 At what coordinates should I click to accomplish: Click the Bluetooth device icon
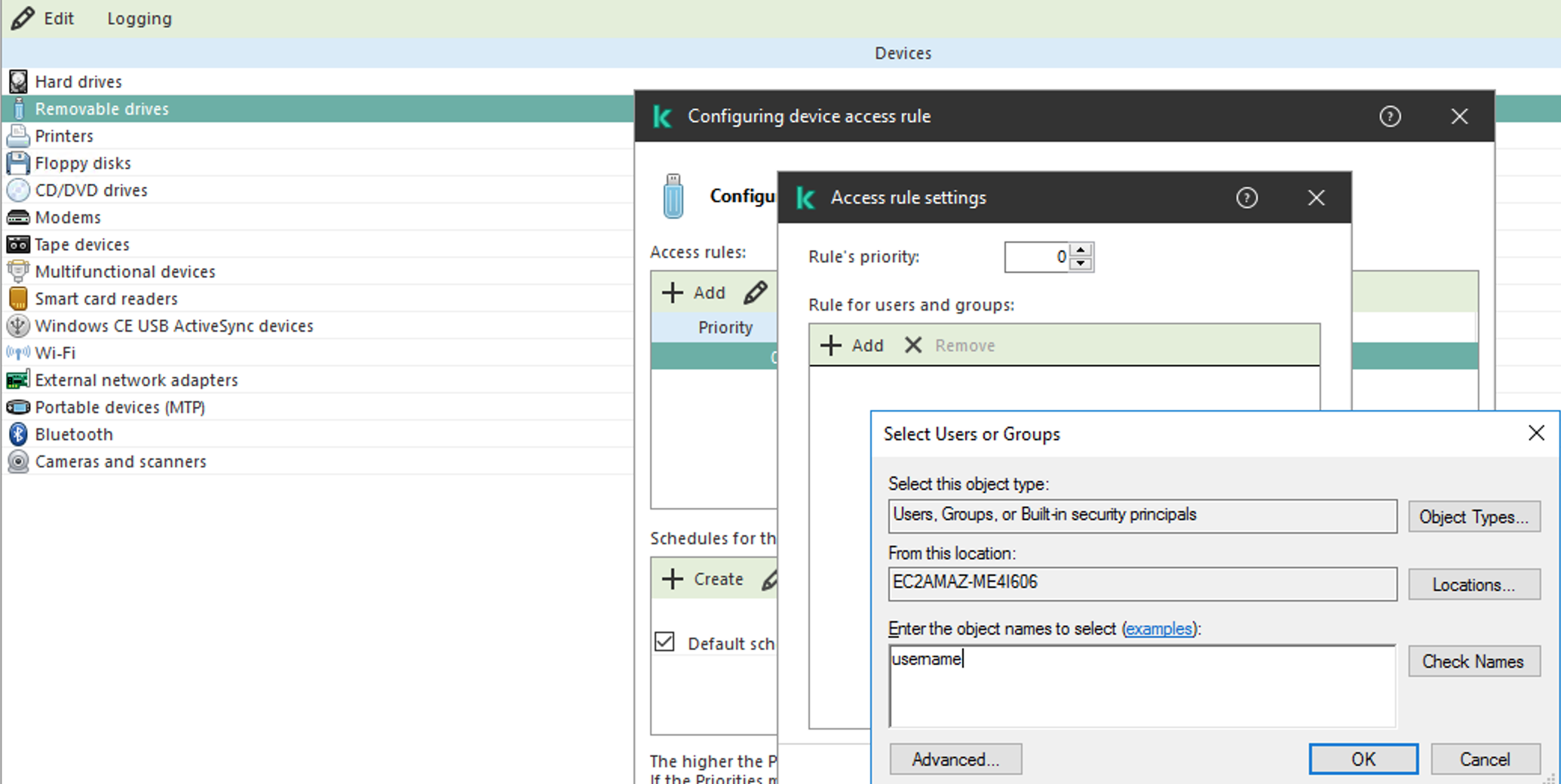18,434
